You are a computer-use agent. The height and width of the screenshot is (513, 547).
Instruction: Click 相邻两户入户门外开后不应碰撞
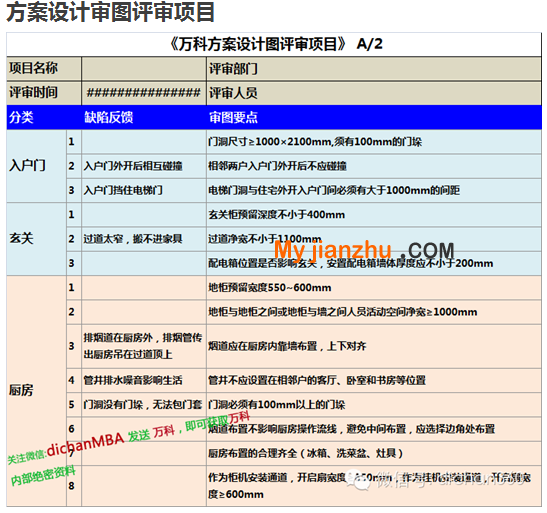click(x=277, y=166)
